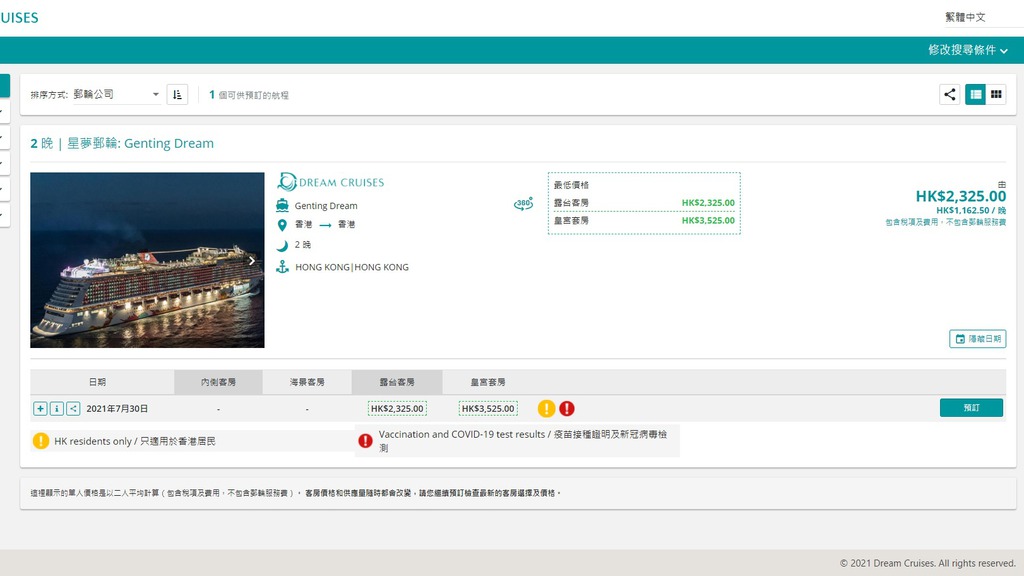Select the HK$3,525.00 palace price in the sailing row
The image size is (1024, 576).
click(488, 409)
